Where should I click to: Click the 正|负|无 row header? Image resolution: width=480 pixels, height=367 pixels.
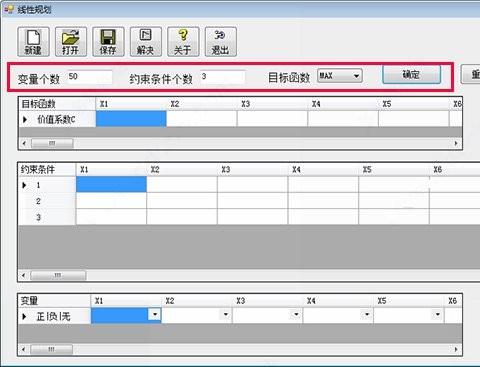click(54, 316)
